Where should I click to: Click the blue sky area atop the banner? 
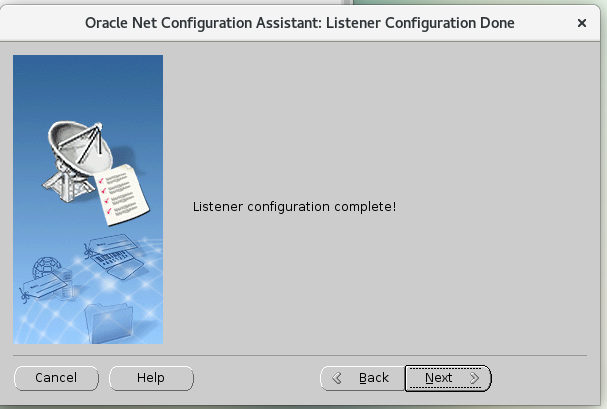click(88, 75)
